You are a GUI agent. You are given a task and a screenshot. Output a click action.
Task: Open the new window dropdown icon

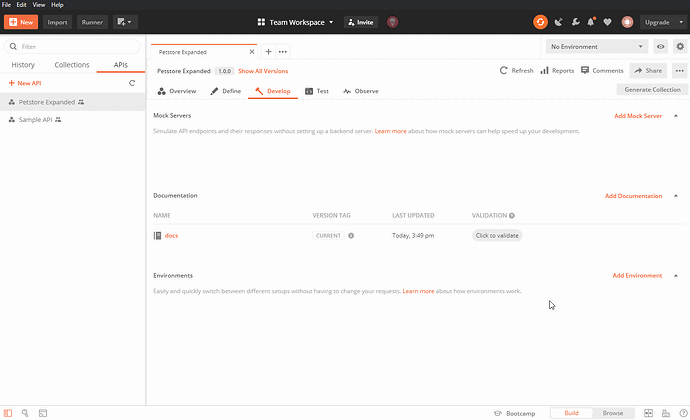tap(125, 22)
